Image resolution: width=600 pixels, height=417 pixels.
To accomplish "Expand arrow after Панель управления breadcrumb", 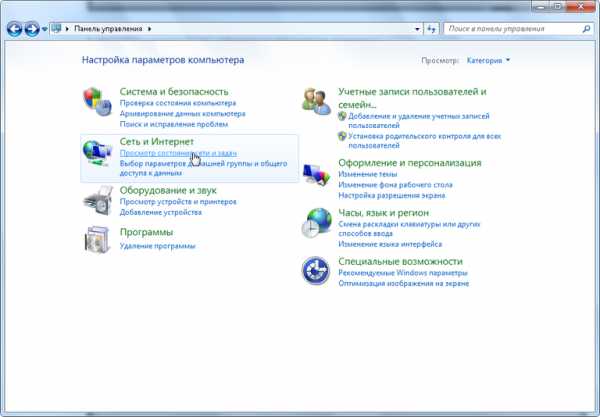I will point(149,29).
